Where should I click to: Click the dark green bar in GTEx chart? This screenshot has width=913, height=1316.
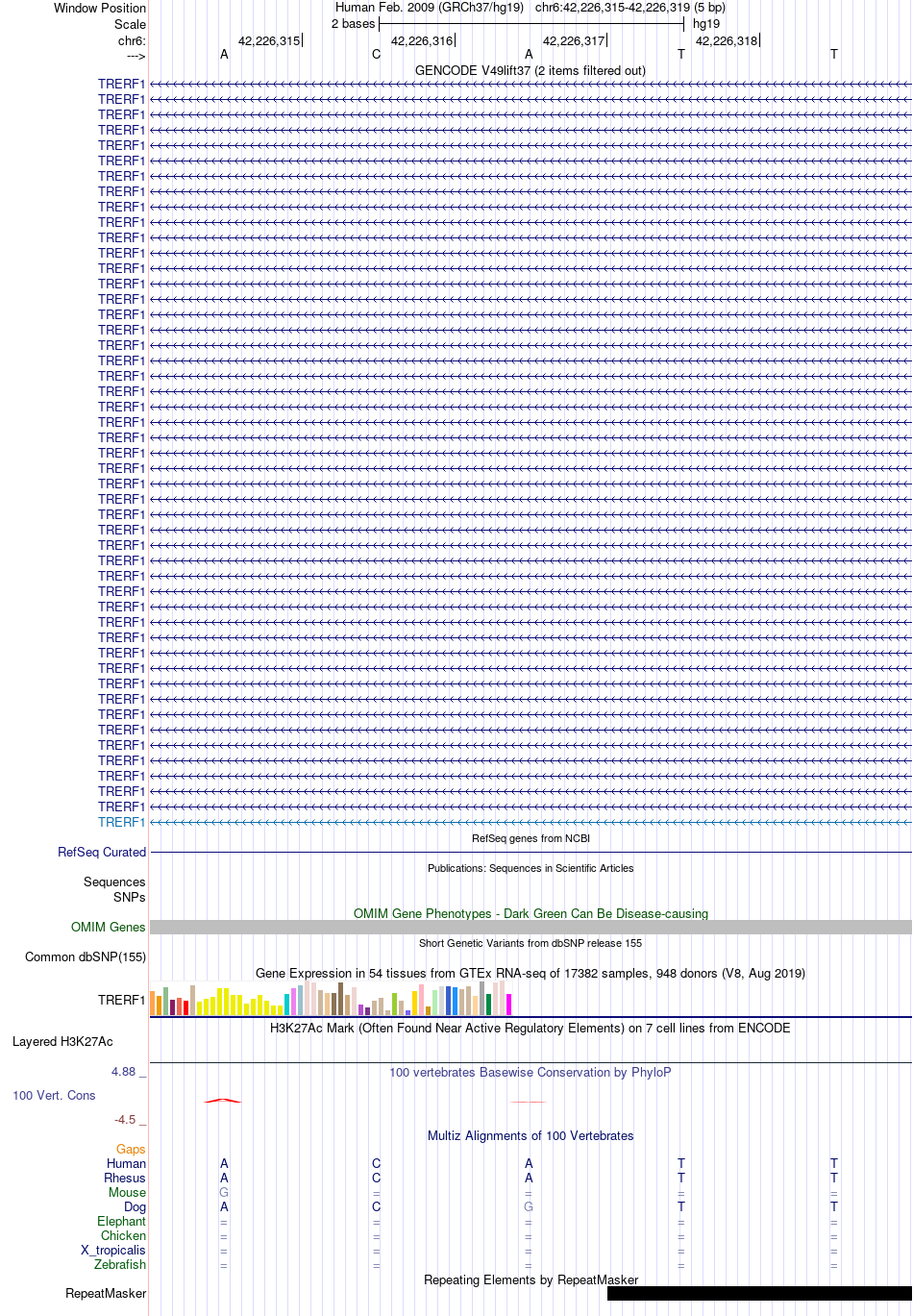tap(489, 1005)
